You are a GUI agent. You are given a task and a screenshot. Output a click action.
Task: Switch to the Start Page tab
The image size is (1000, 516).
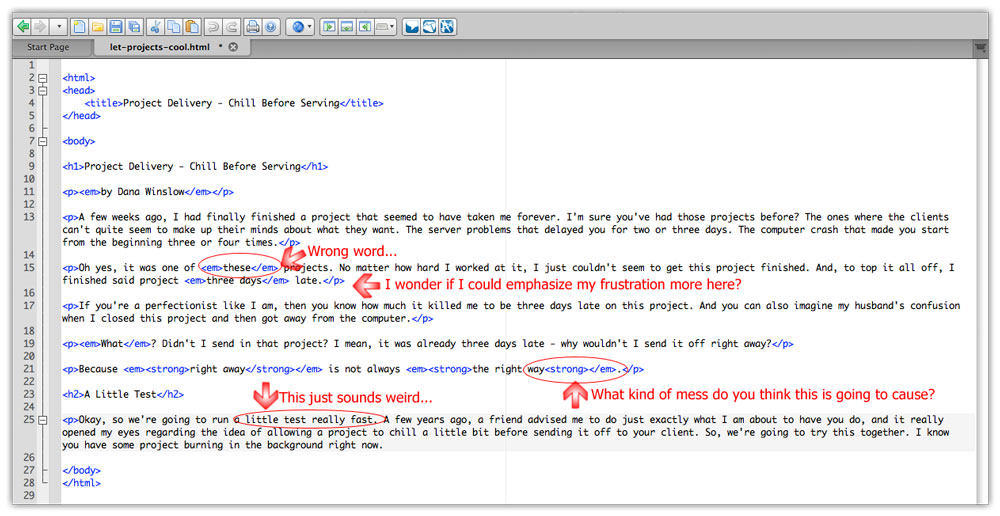point(48,47)
